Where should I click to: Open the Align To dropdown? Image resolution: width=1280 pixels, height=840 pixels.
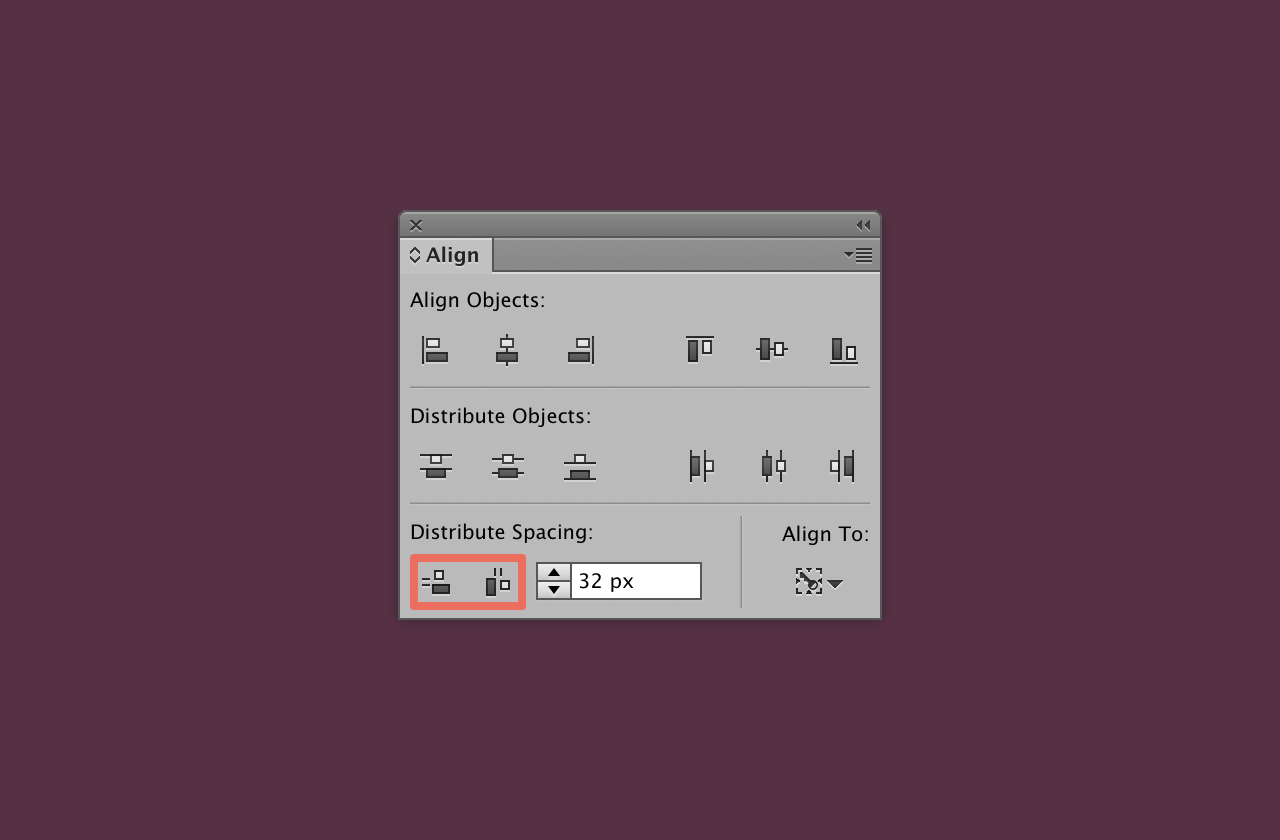tap(820, 582)
